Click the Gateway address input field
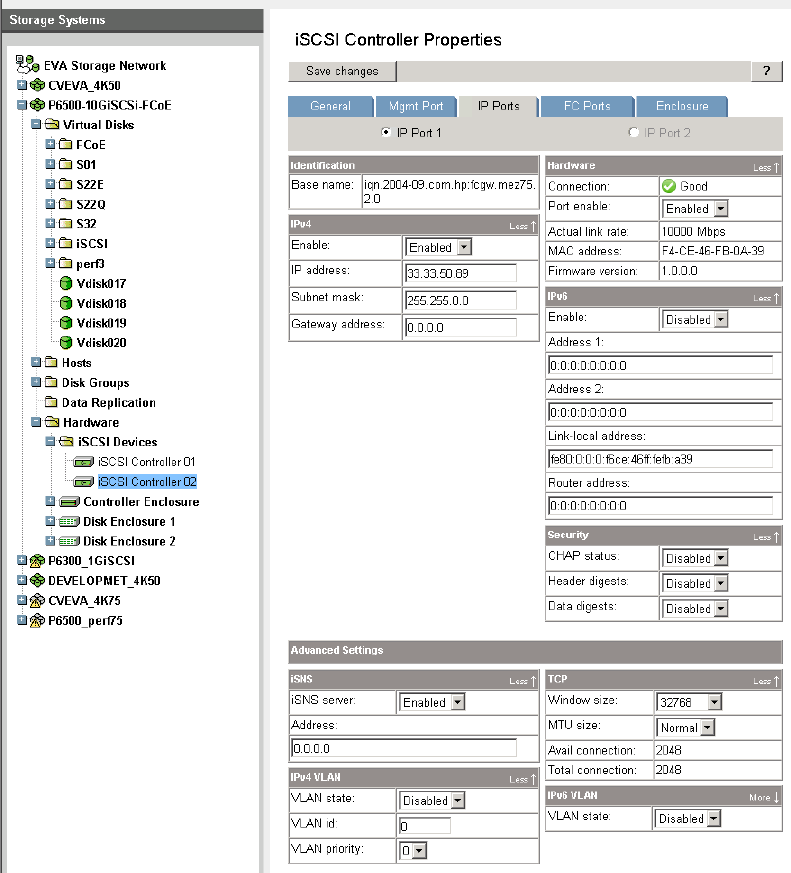This screenshot has width=791, height=873. click(x=461, y=327)
